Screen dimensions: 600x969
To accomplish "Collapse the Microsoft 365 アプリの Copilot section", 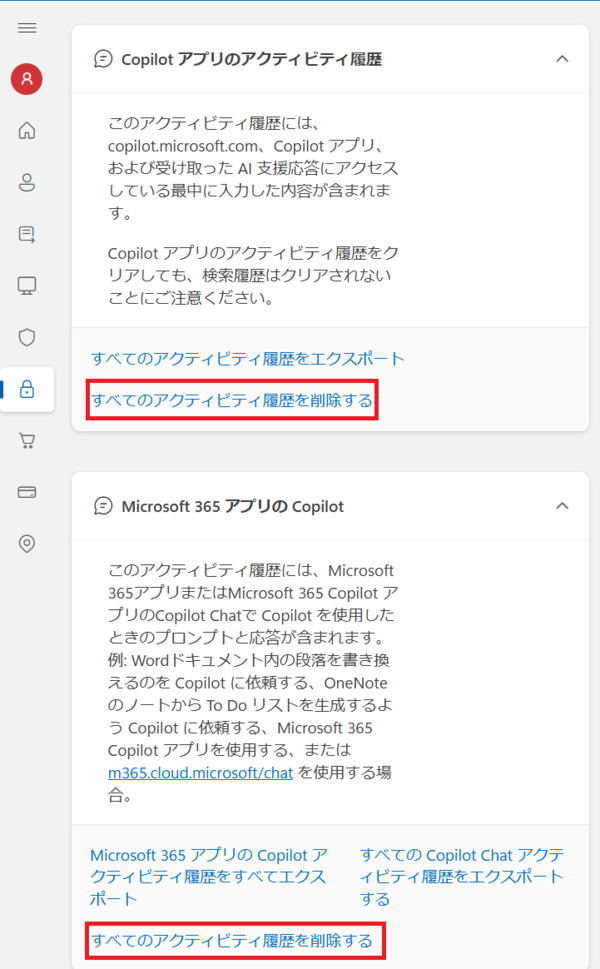I will tap(561, 506).
